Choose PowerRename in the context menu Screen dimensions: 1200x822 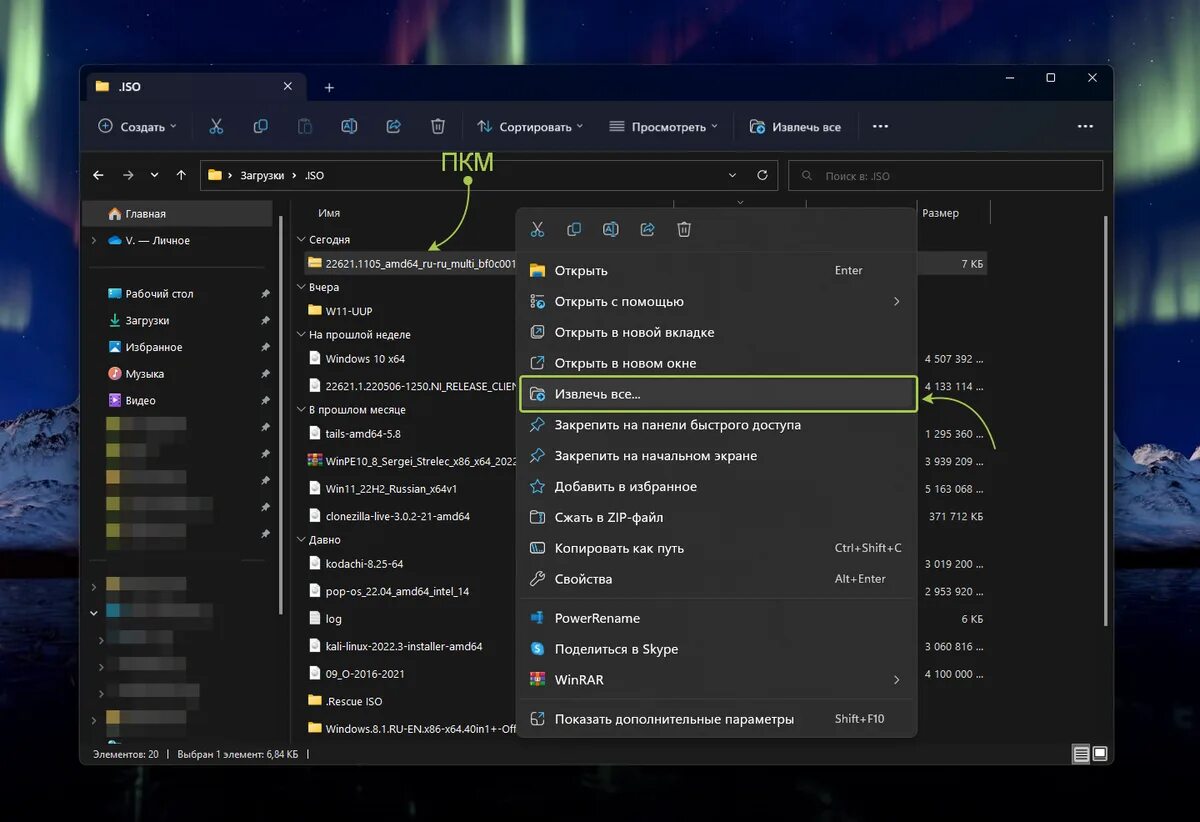(716, 618)
